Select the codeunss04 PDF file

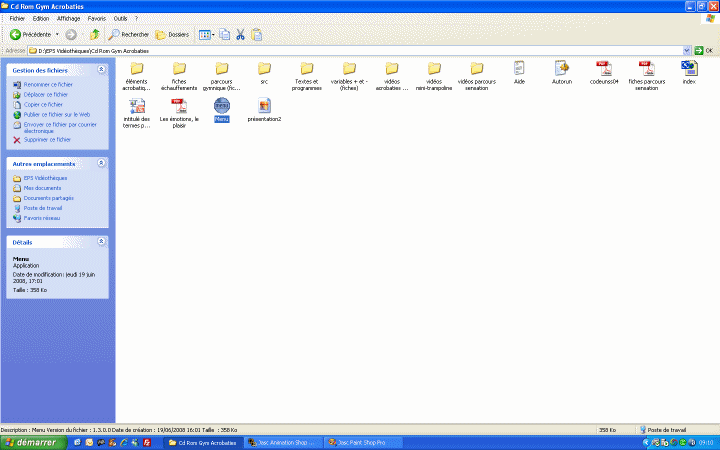(604, 69)
